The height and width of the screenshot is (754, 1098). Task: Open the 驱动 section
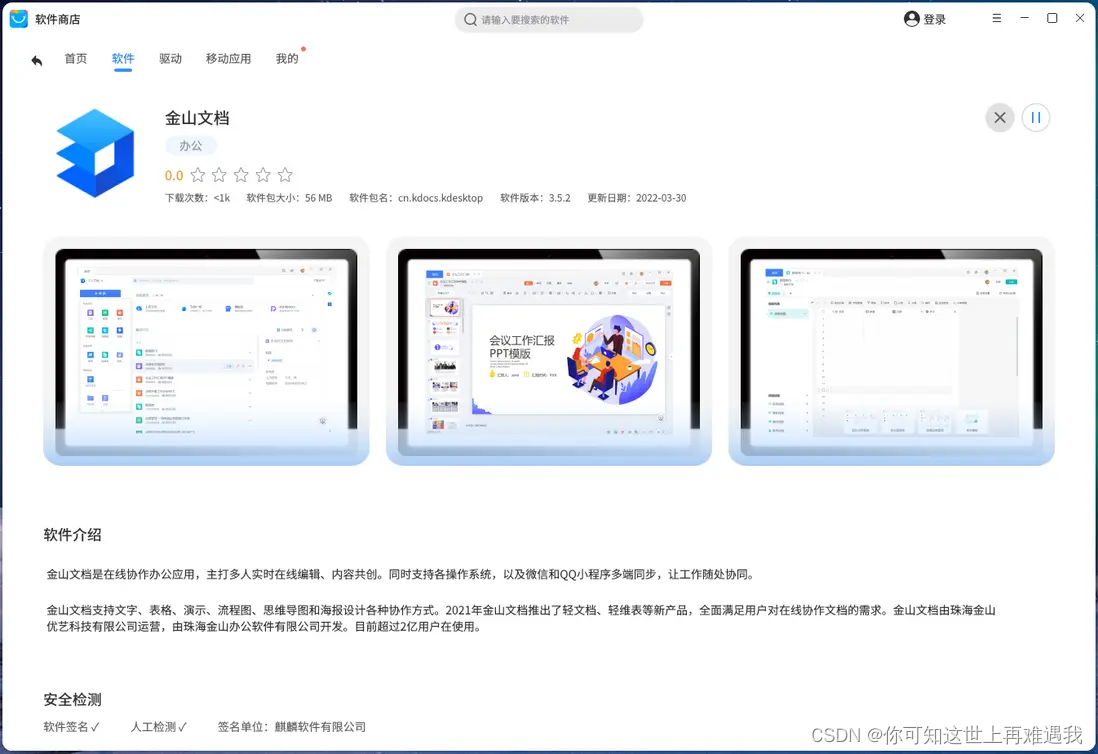[x=170, y=59]
